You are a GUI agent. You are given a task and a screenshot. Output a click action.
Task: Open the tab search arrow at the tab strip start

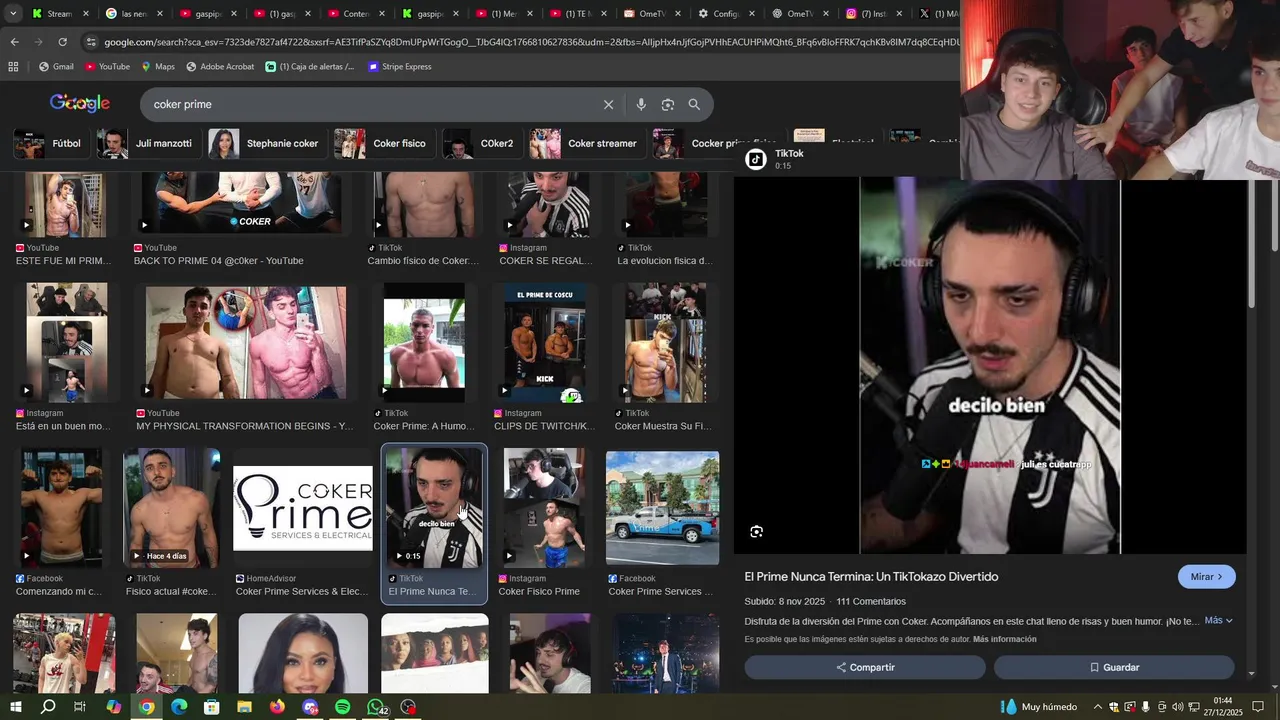point(13,14)
